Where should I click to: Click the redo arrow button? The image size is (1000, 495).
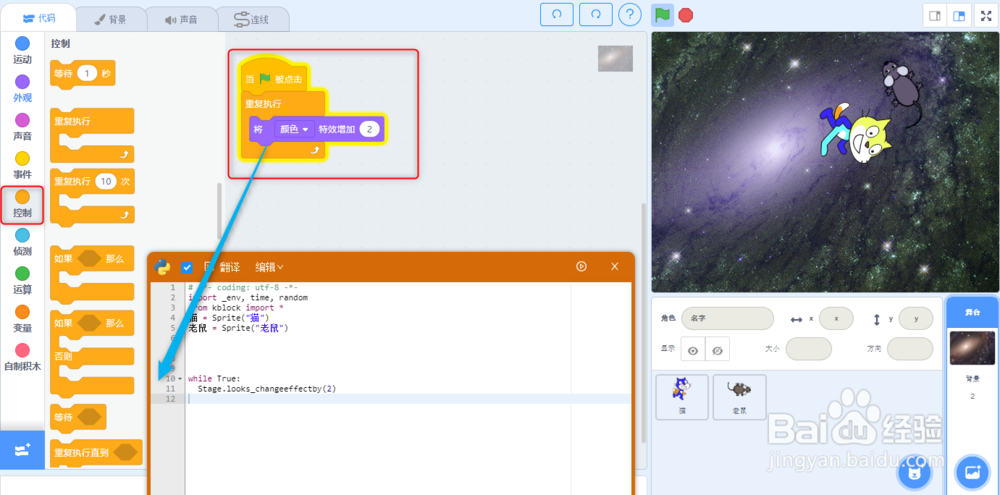[x=596, y=14]
